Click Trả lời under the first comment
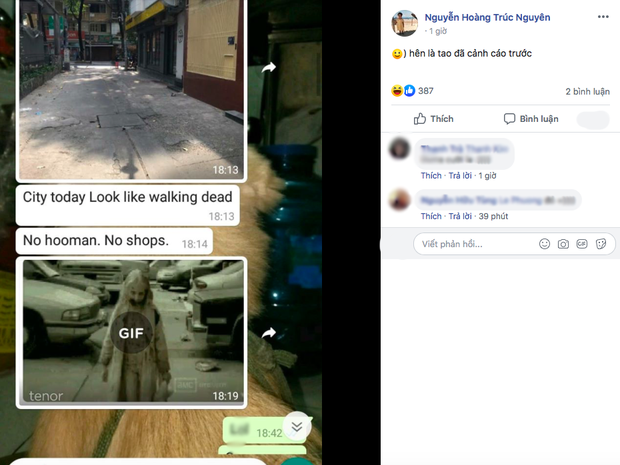 [460, 176]
